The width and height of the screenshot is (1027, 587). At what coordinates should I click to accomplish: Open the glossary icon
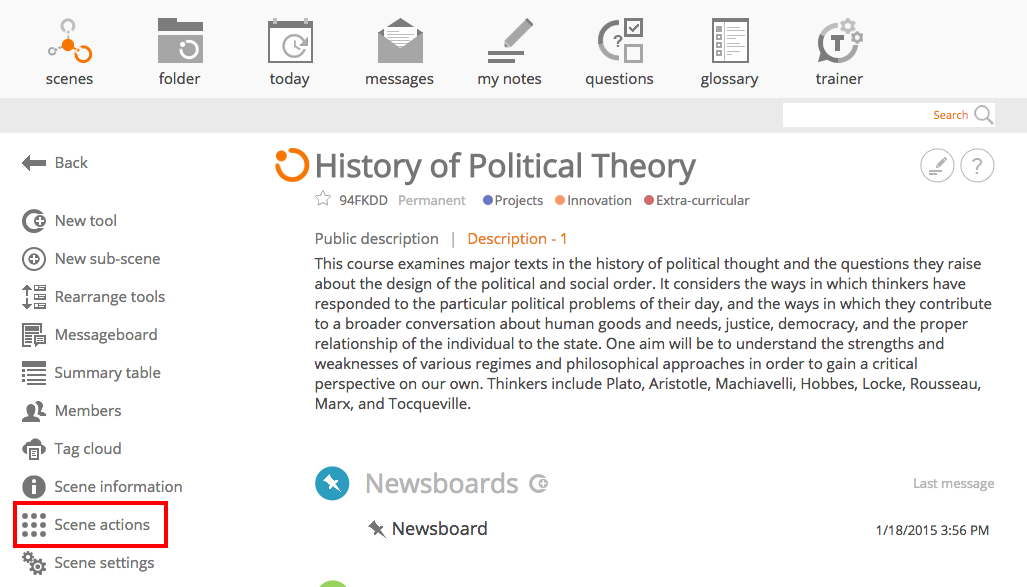click(730, 41)
